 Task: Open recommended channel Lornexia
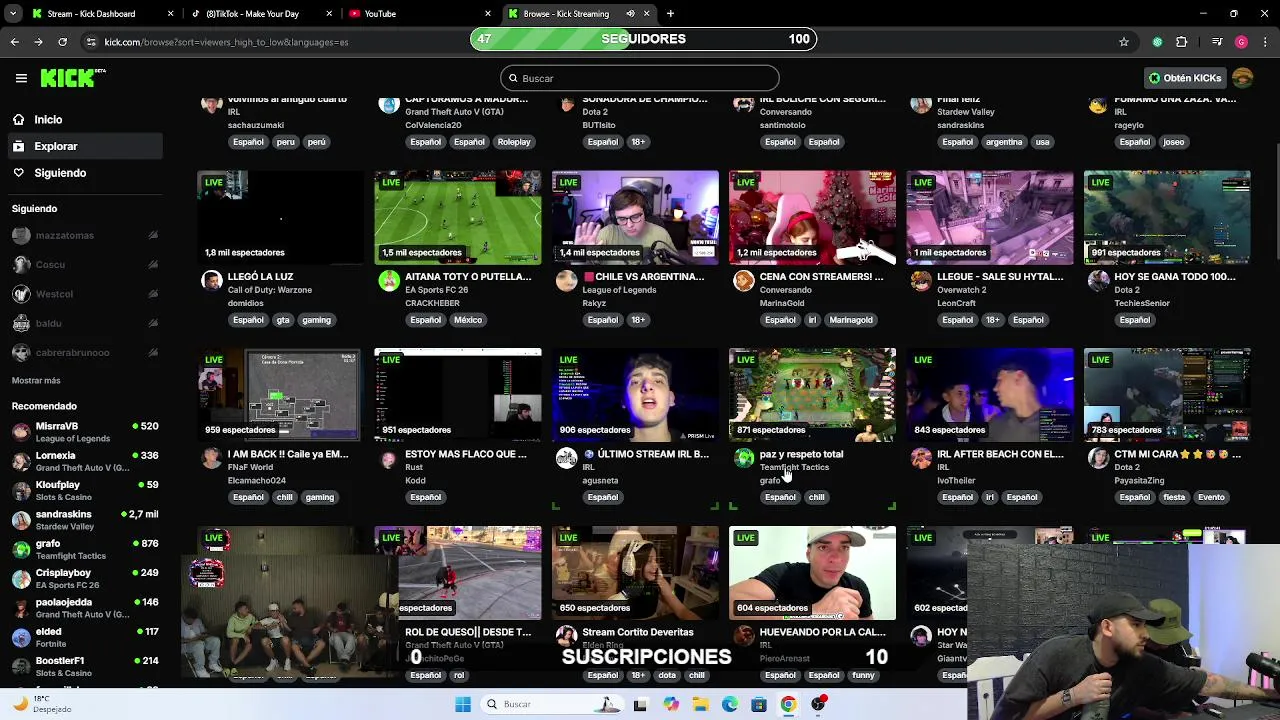(x=85, y=461)
